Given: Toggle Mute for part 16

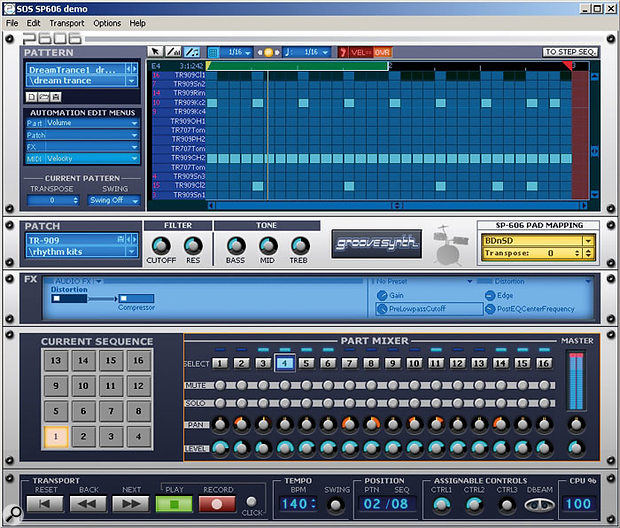Looking at the screenshot, I should [544, 385].
